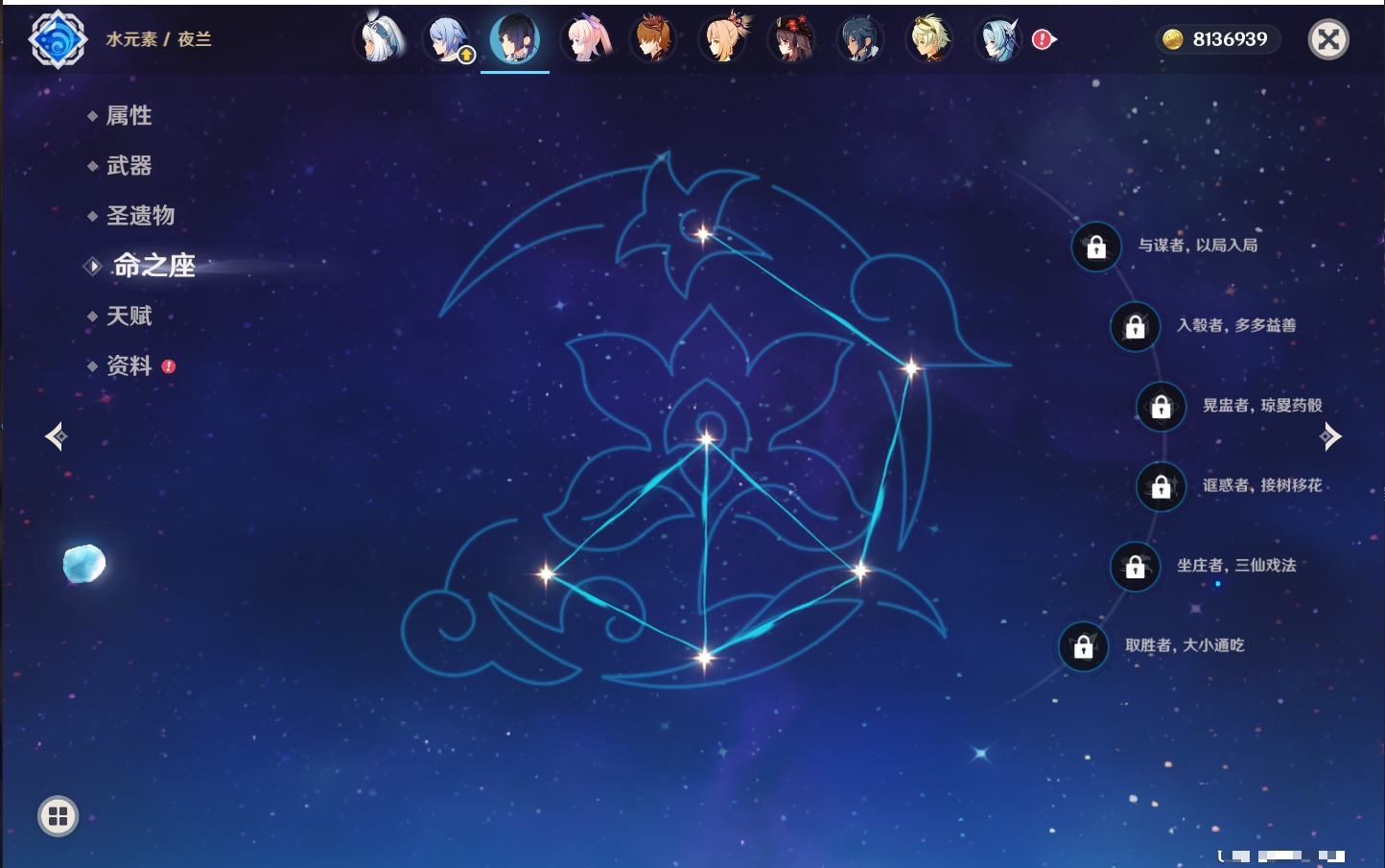Image resolution: width=1385 pixels, height=868 pixels.
Task: Click the leftmost star node of the constellation
Action: [546, 574]
